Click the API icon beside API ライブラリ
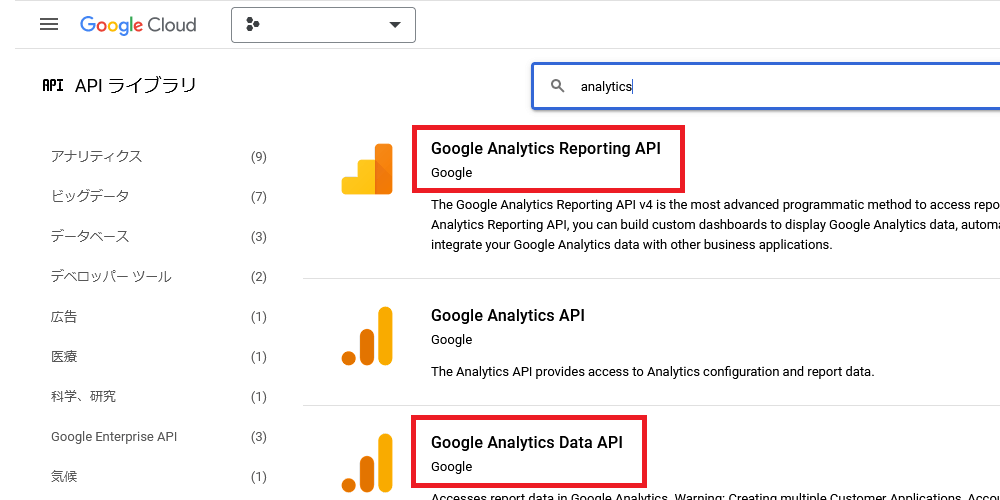This screenshot has width=1000, height=500. (x=53, y=85)
